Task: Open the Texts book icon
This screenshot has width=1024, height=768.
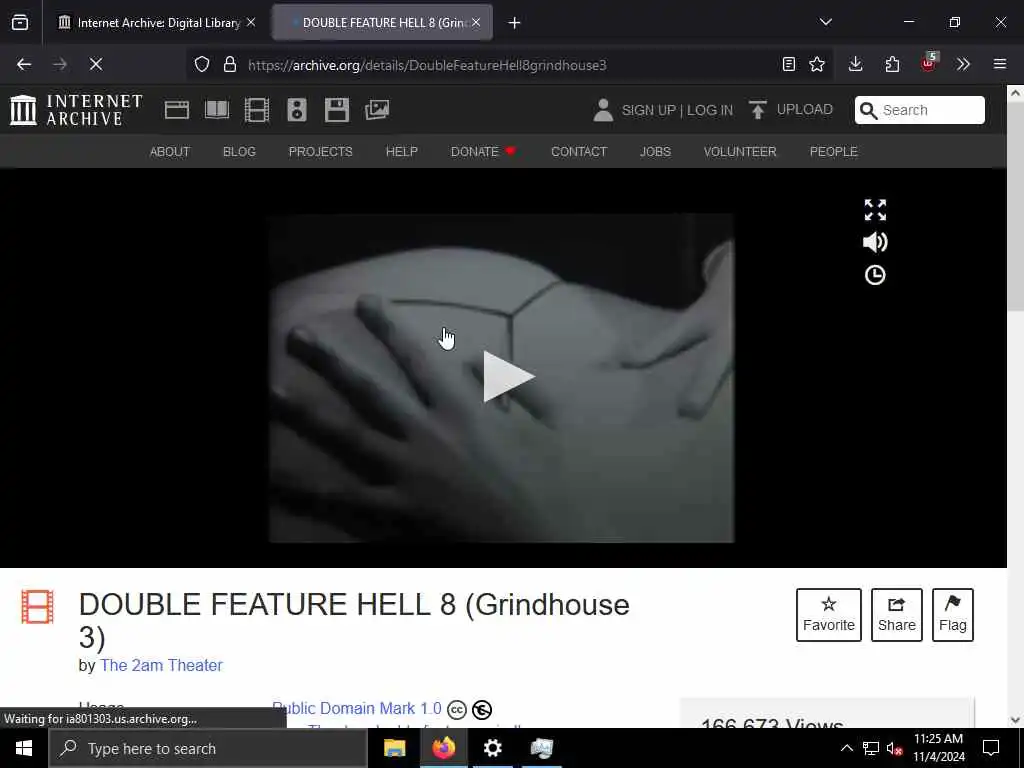Action: pos(217,110)
